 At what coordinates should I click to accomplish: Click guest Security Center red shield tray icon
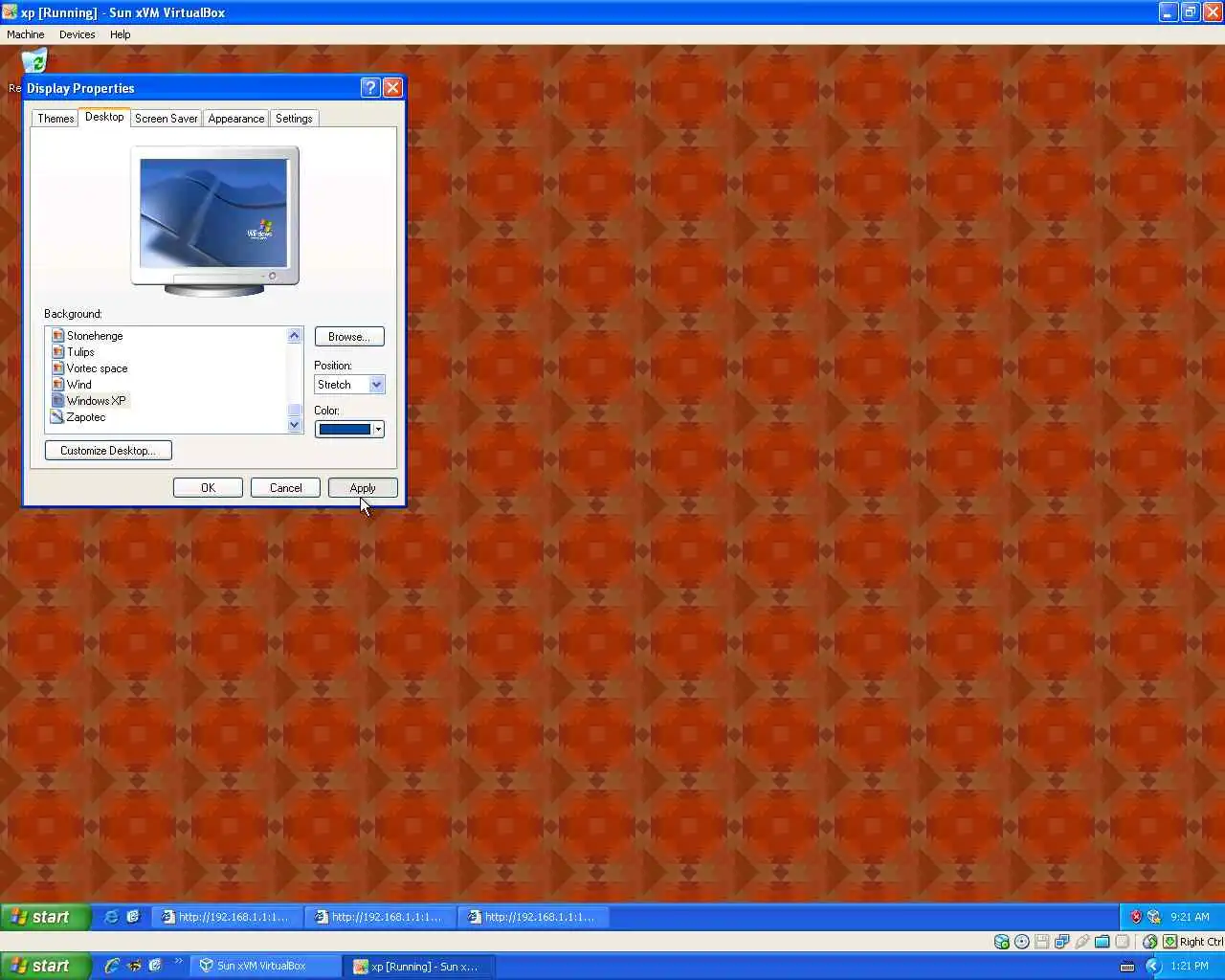(1136, 917)
